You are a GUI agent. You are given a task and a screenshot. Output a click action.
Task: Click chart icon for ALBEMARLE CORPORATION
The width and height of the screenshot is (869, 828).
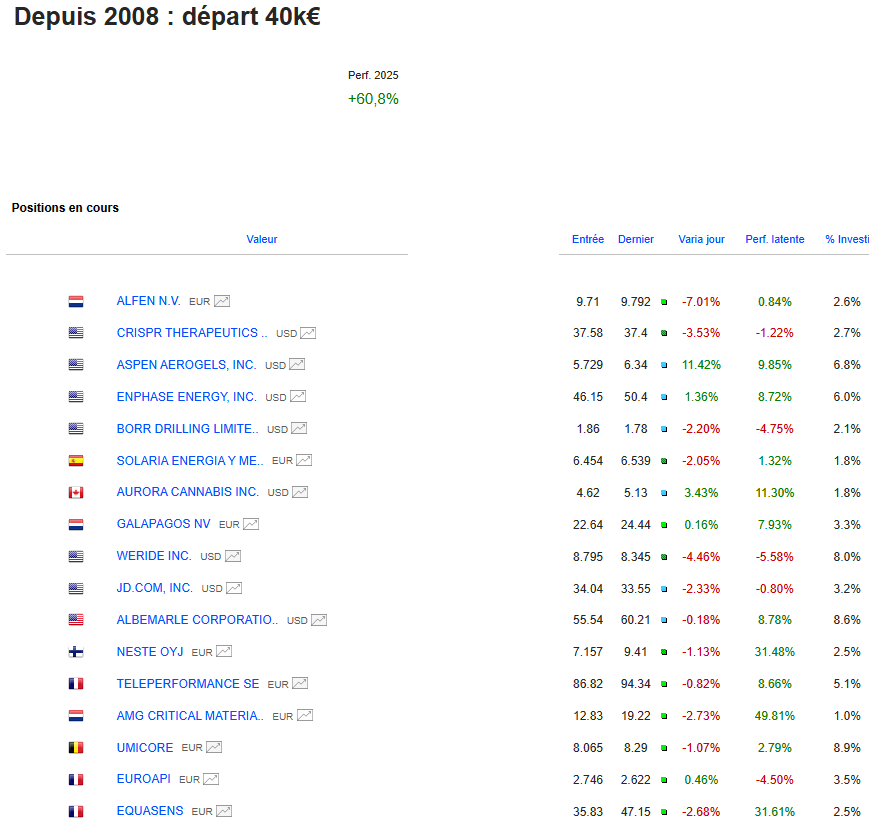click(x=319, y=620)
